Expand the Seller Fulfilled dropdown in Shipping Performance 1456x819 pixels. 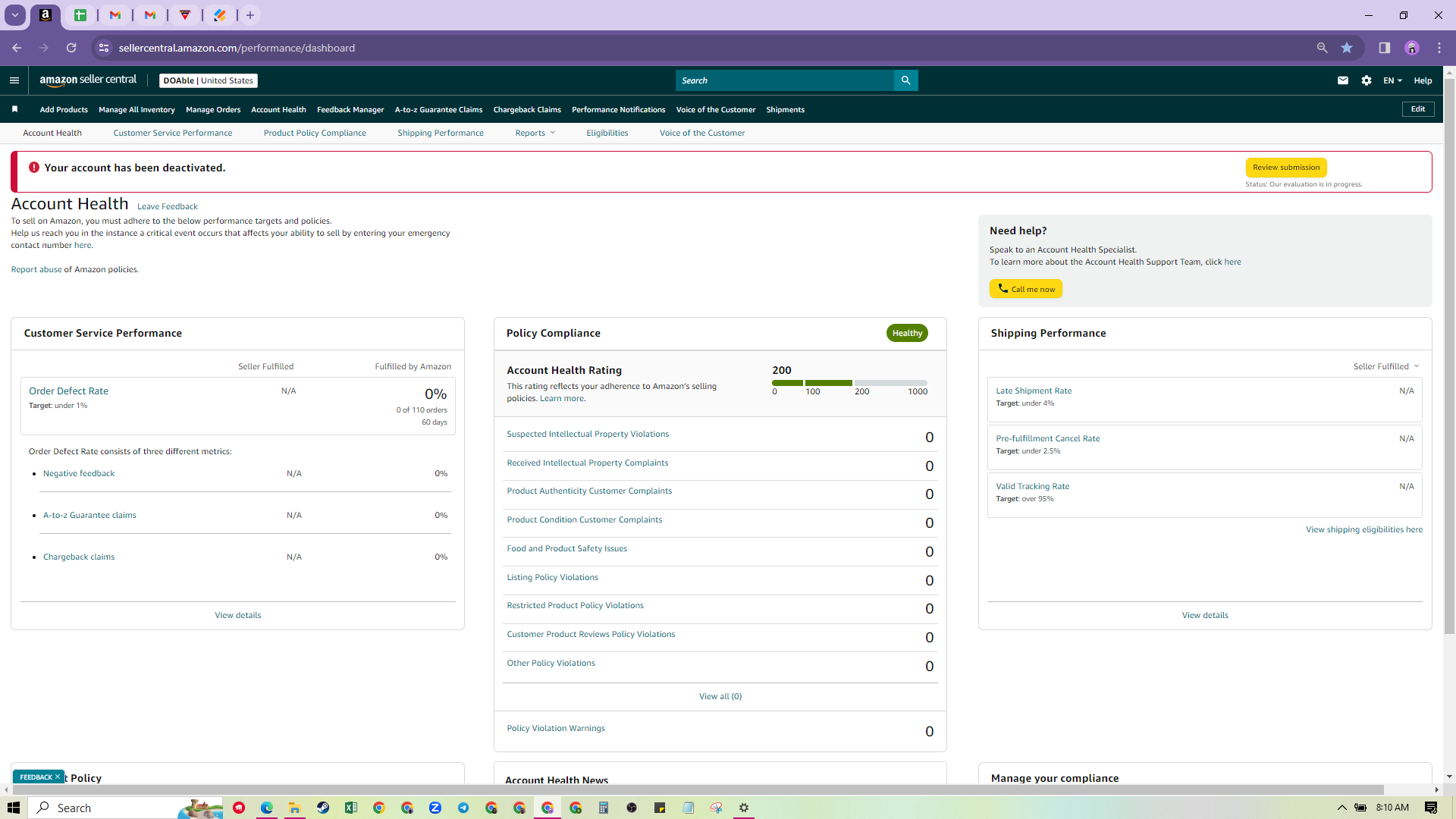pyautogui.click(x=1386, y=366)
